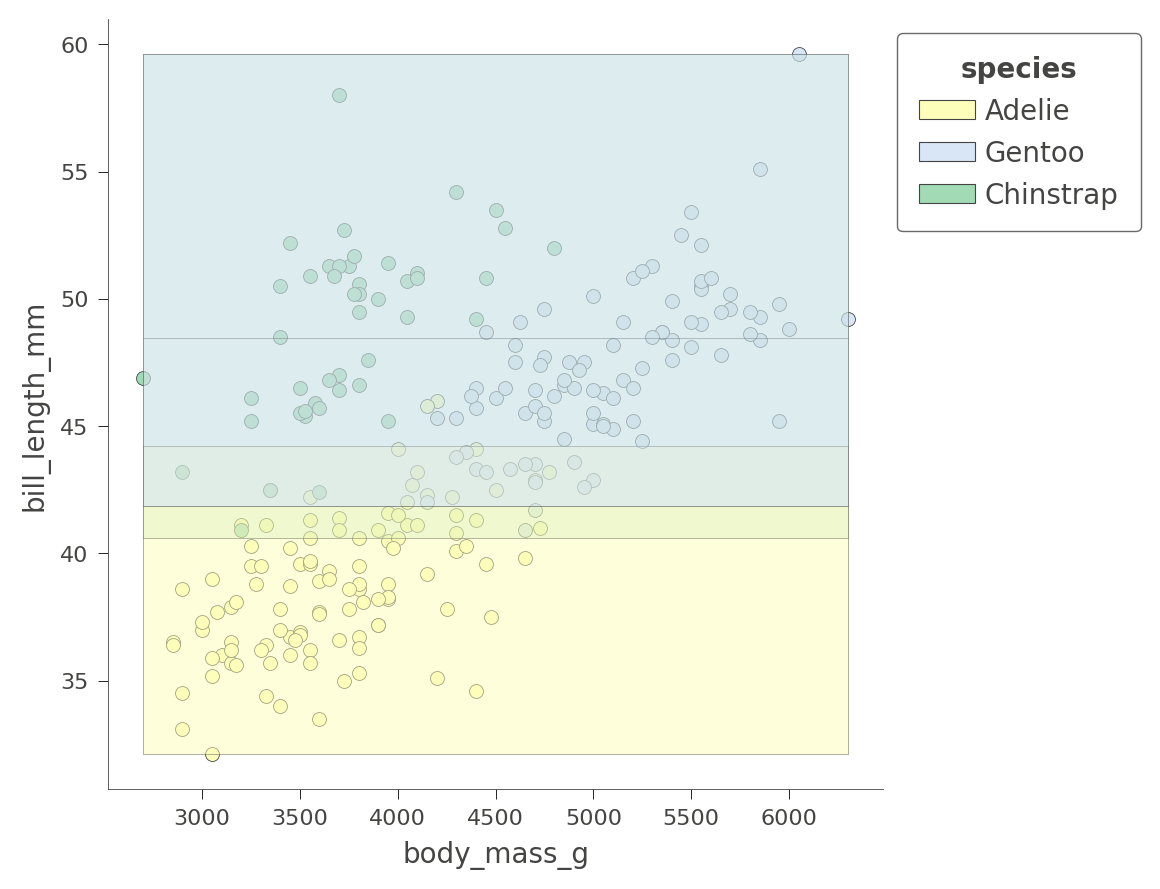1160x889 pixels.
Task: Click the 3000 tick on the x-axis
Action: (x=202, y=818)
